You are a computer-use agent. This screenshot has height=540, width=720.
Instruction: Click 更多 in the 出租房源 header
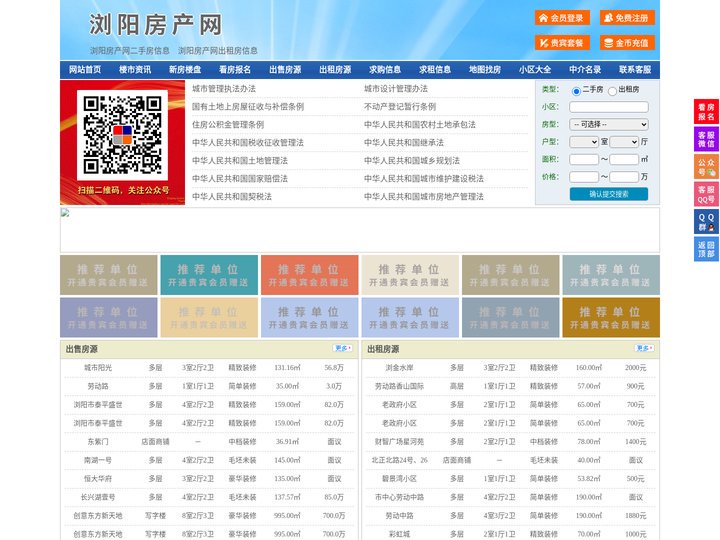(644, 349)
